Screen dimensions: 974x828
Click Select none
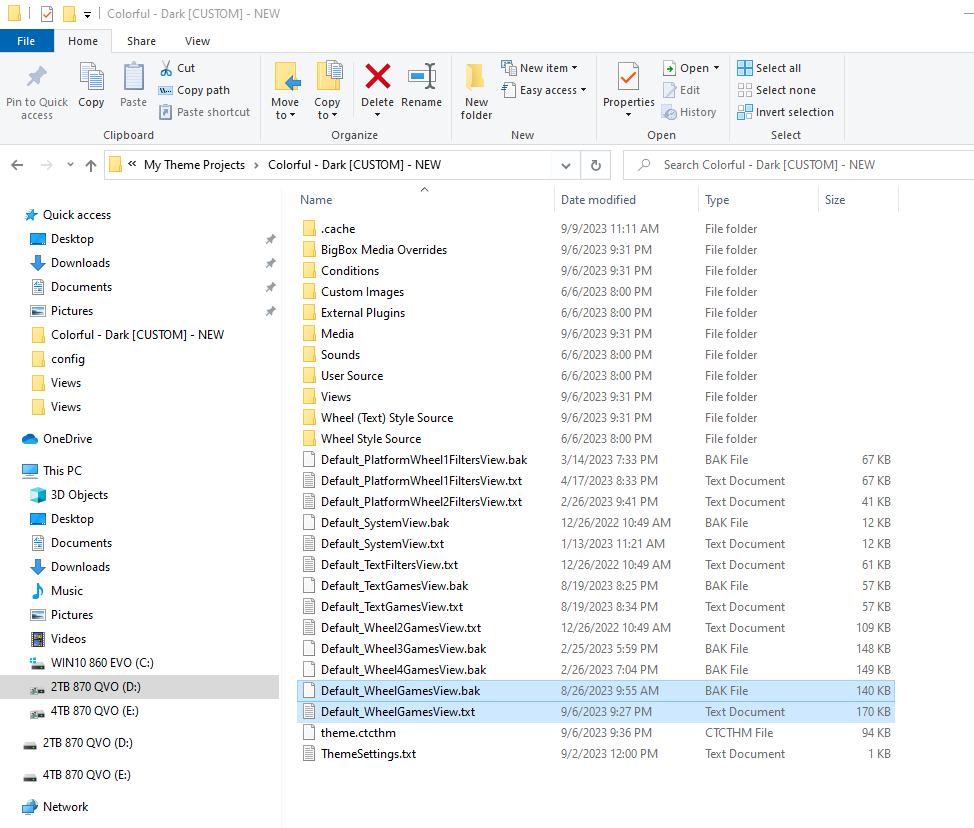click(777, 90)
